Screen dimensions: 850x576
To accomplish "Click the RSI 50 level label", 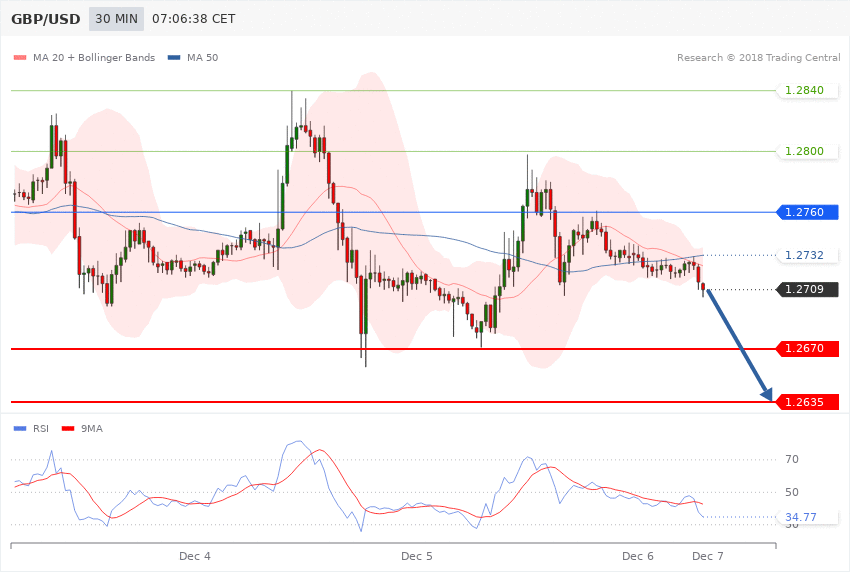I will [792, 492].
